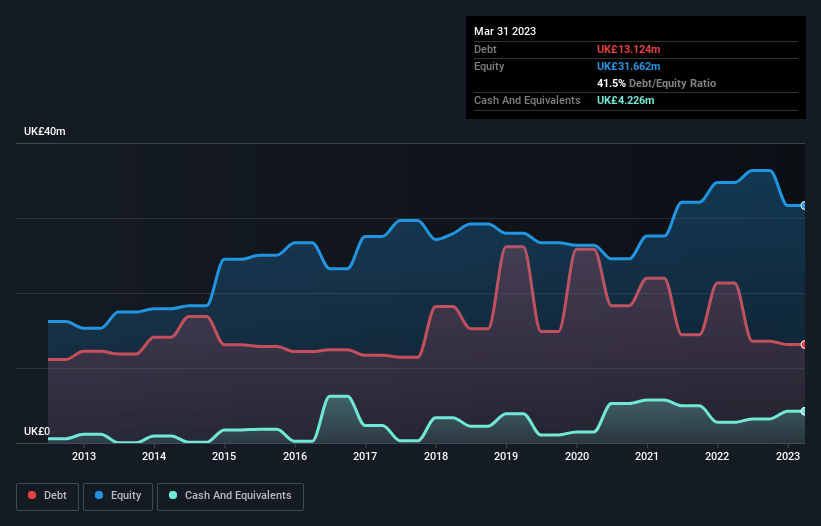
Task: Click the 2015 x-axis label
Action: (224, 456)
